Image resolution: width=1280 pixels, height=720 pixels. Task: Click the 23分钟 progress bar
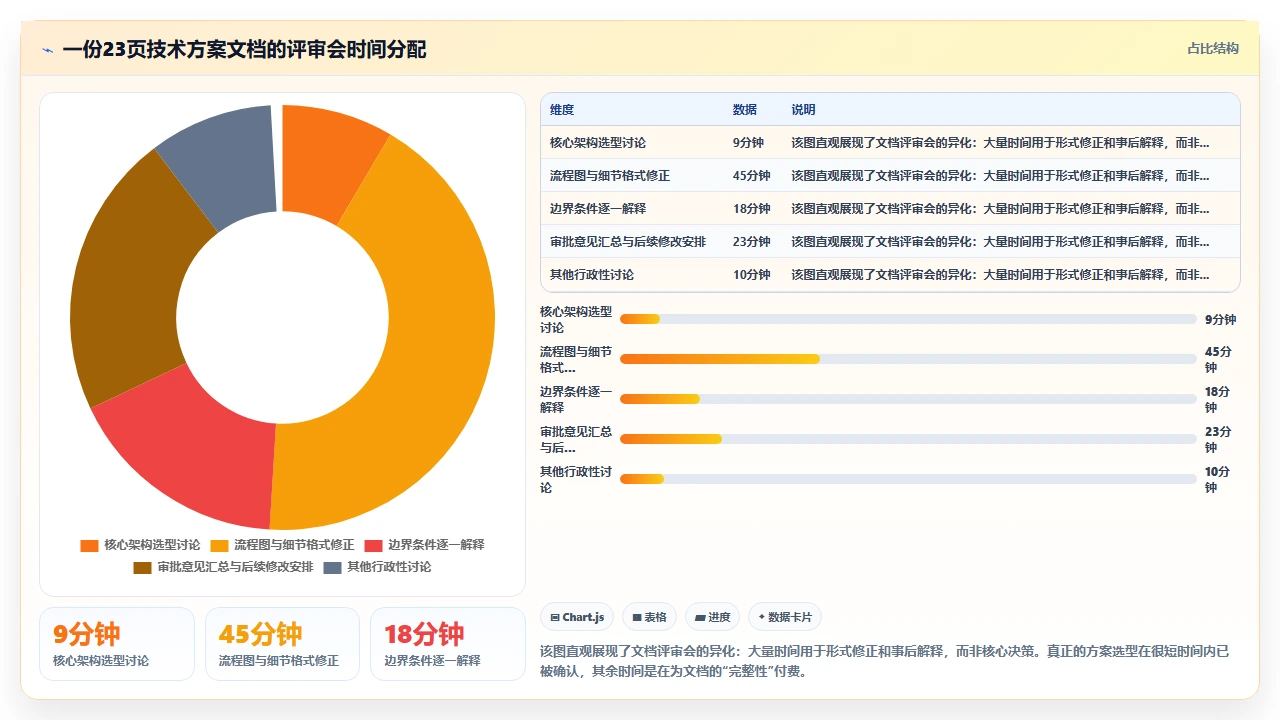coord(908,439)
